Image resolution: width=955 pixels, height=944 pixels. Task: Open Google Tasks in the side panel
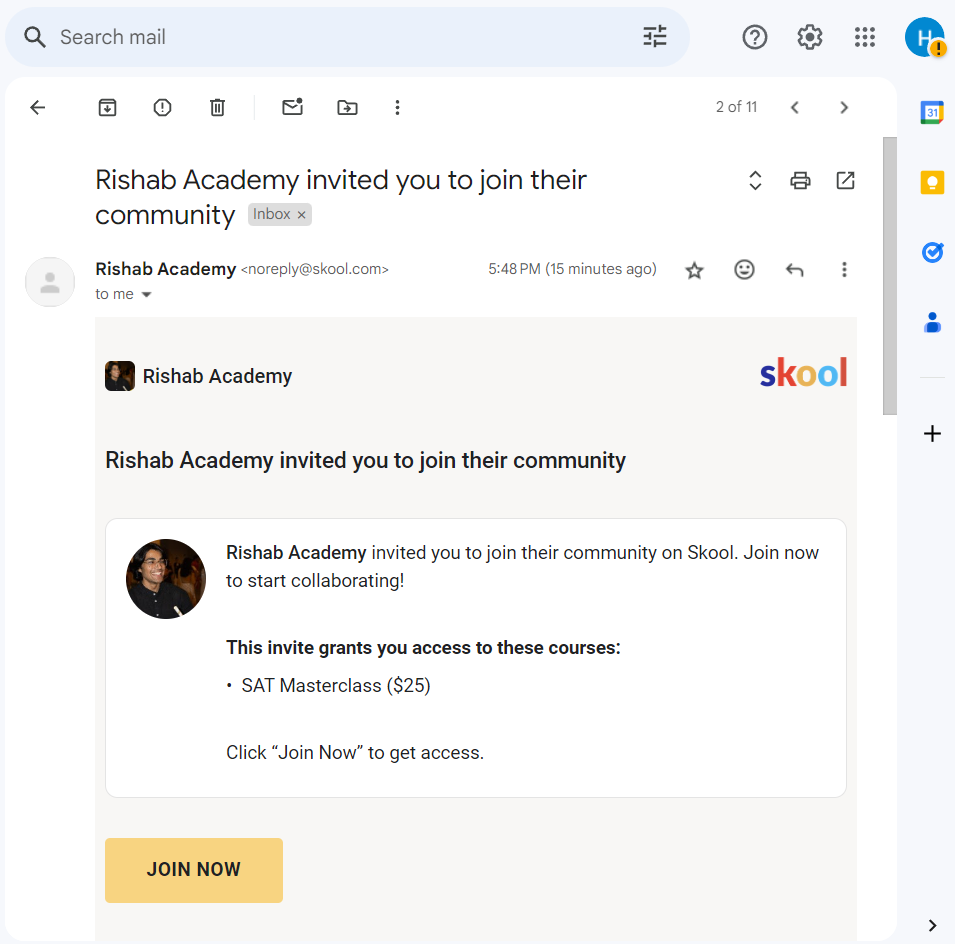tap(932, 252)
